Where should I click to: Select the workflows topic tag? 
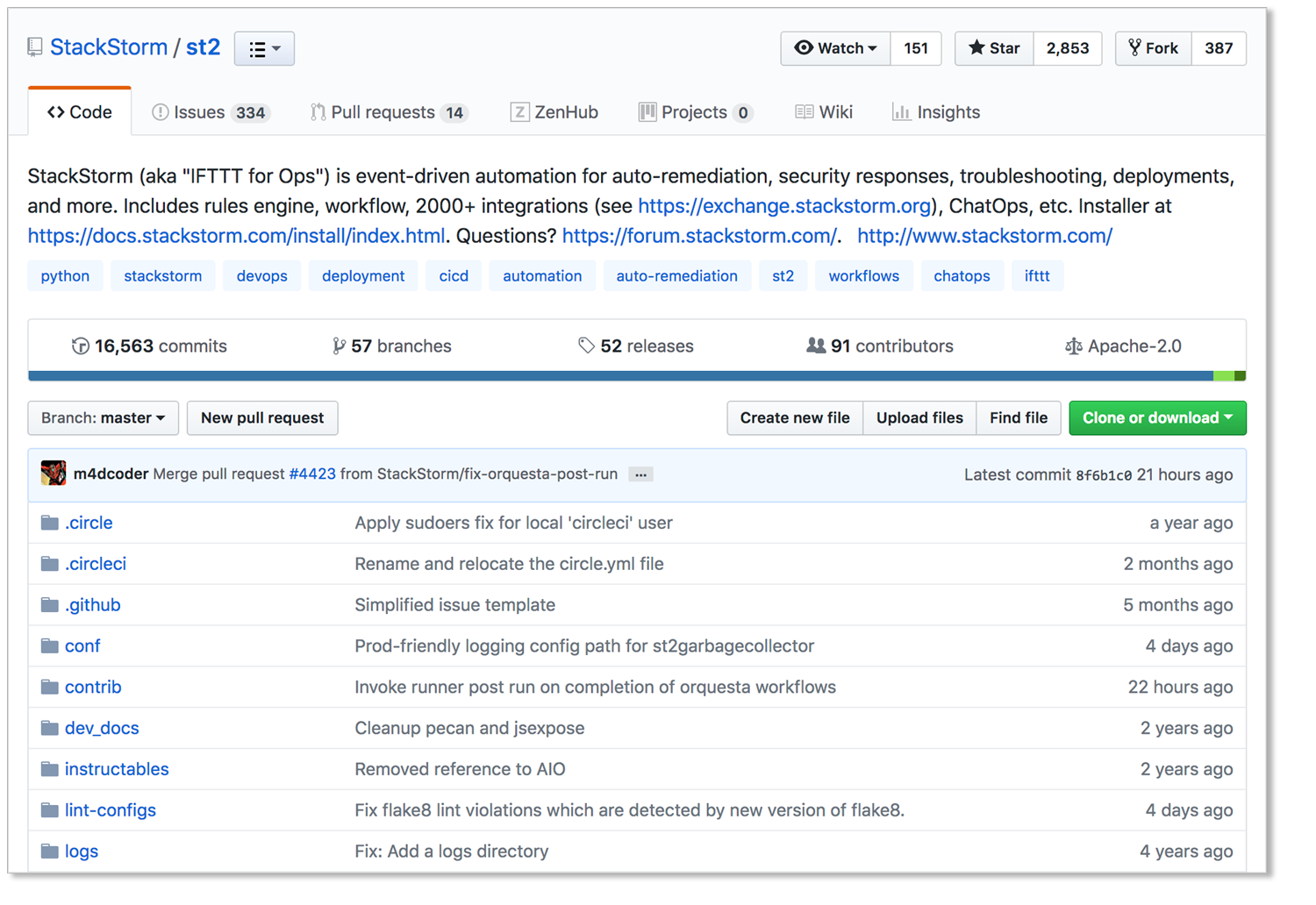coord(863,276)
